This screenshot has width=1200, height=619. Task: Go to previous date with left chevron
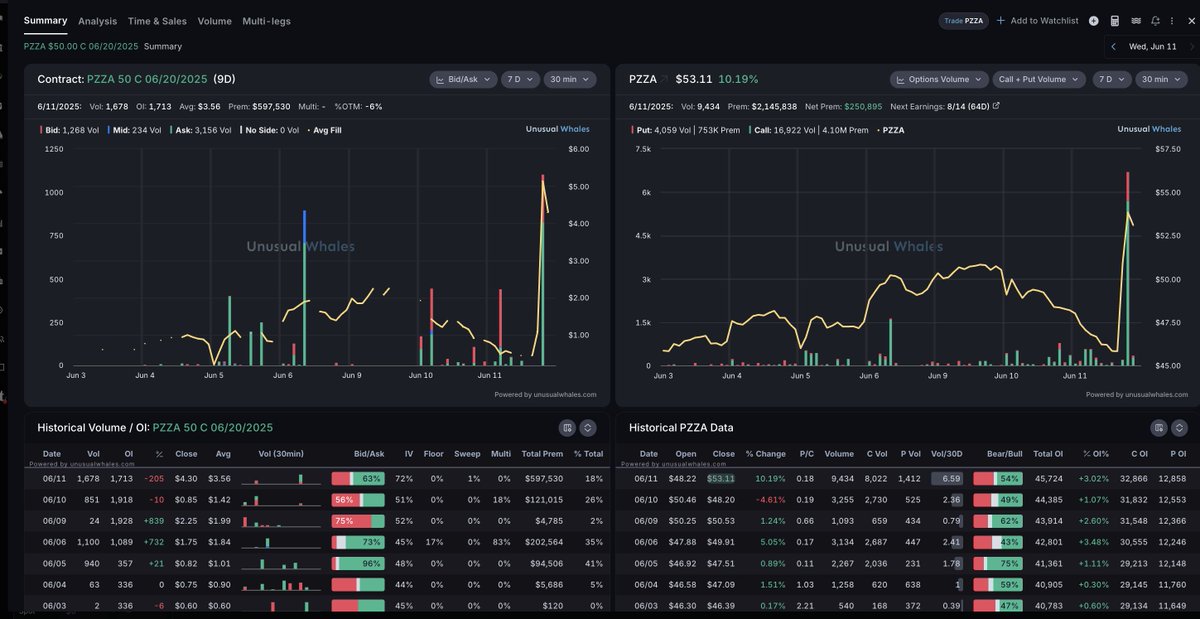tap(1114, 46)
